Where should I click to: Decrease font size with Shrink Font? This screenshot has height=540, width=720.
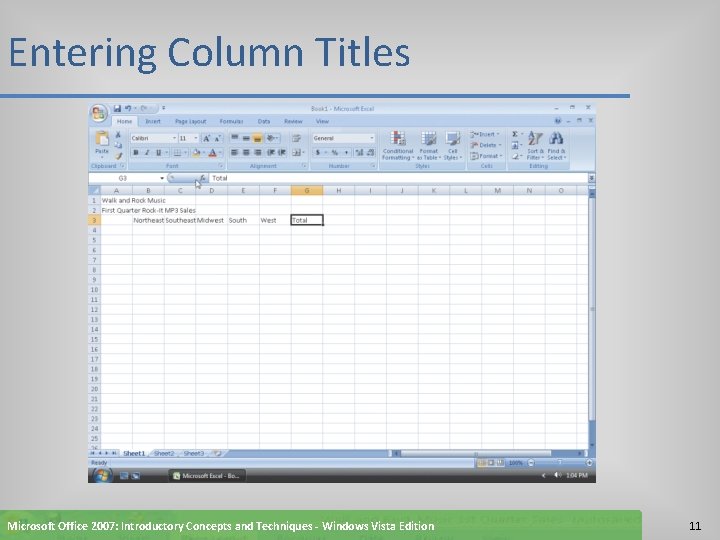coord(218,138)
